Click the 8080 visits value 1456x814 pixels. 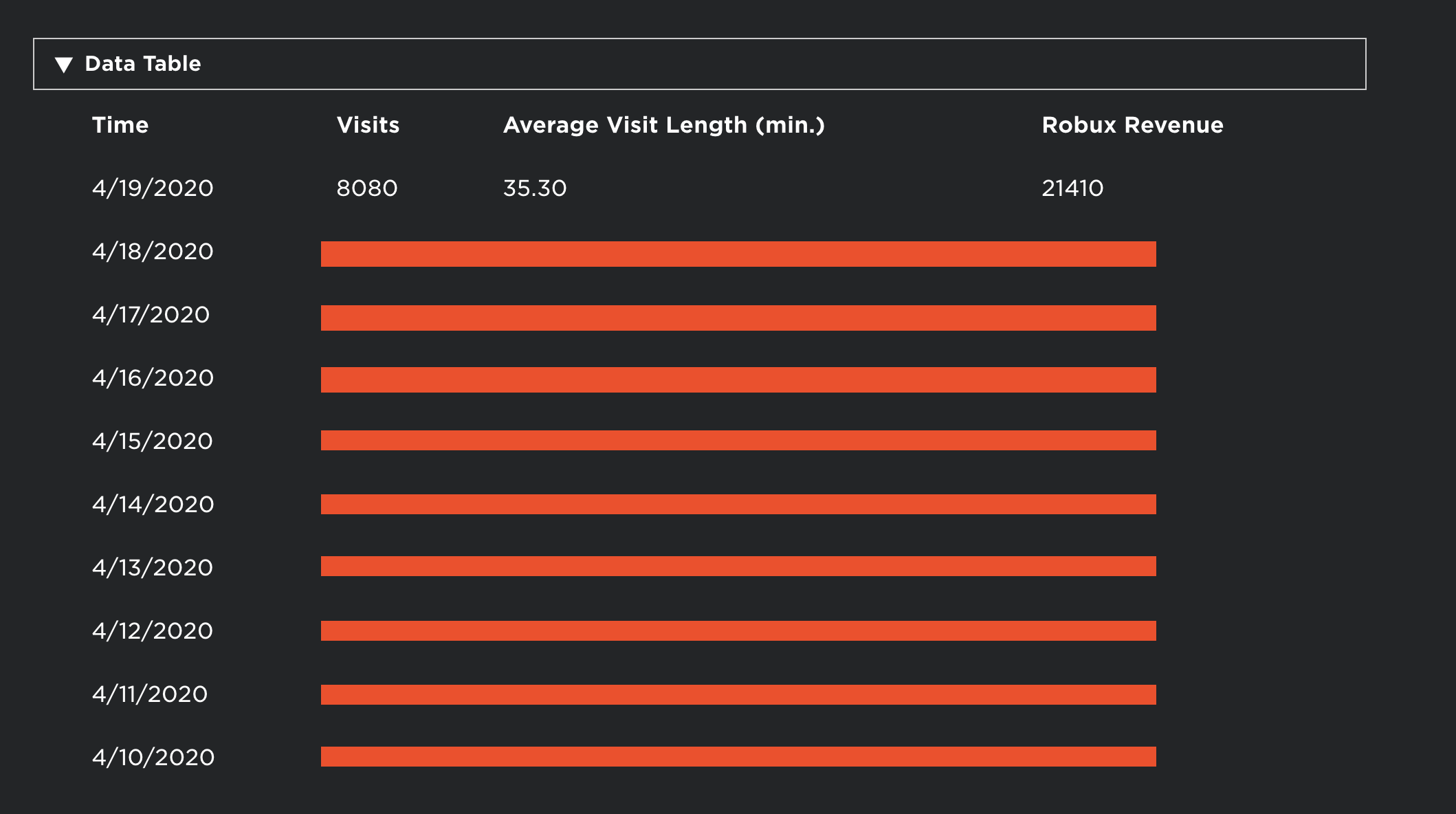pos(367,188)
